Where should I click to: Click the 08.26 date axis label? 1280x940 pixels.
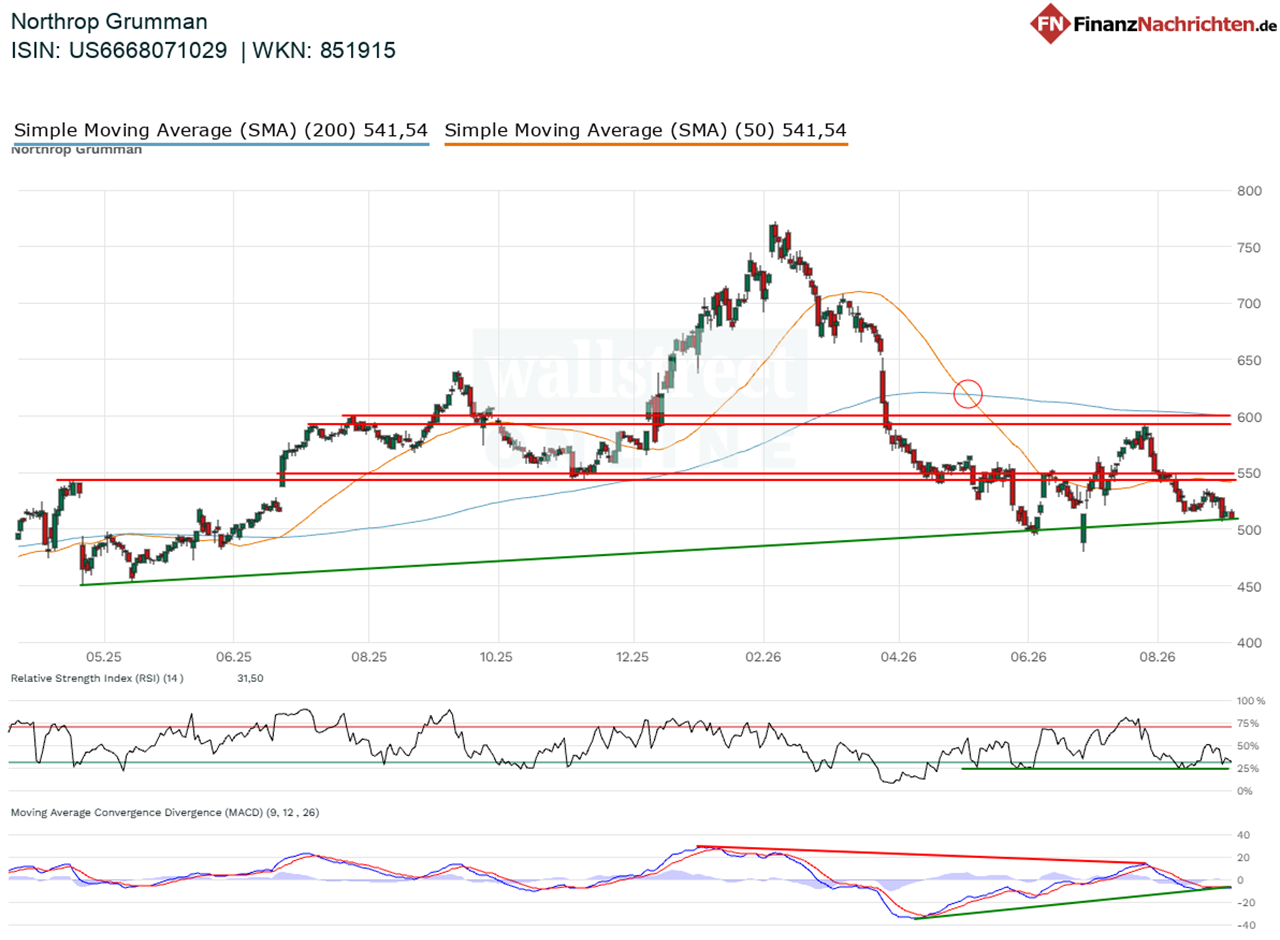[1156, 657]
